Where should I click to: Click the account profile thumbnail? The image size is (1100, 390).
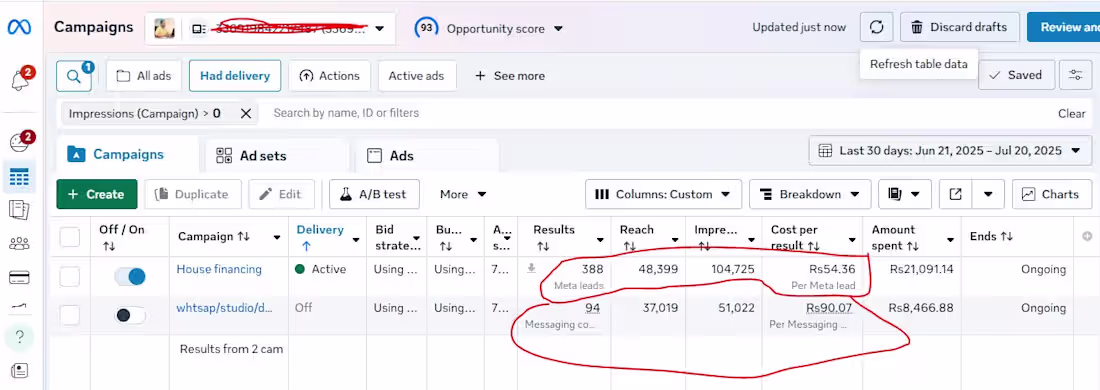[x=164, y=28]
